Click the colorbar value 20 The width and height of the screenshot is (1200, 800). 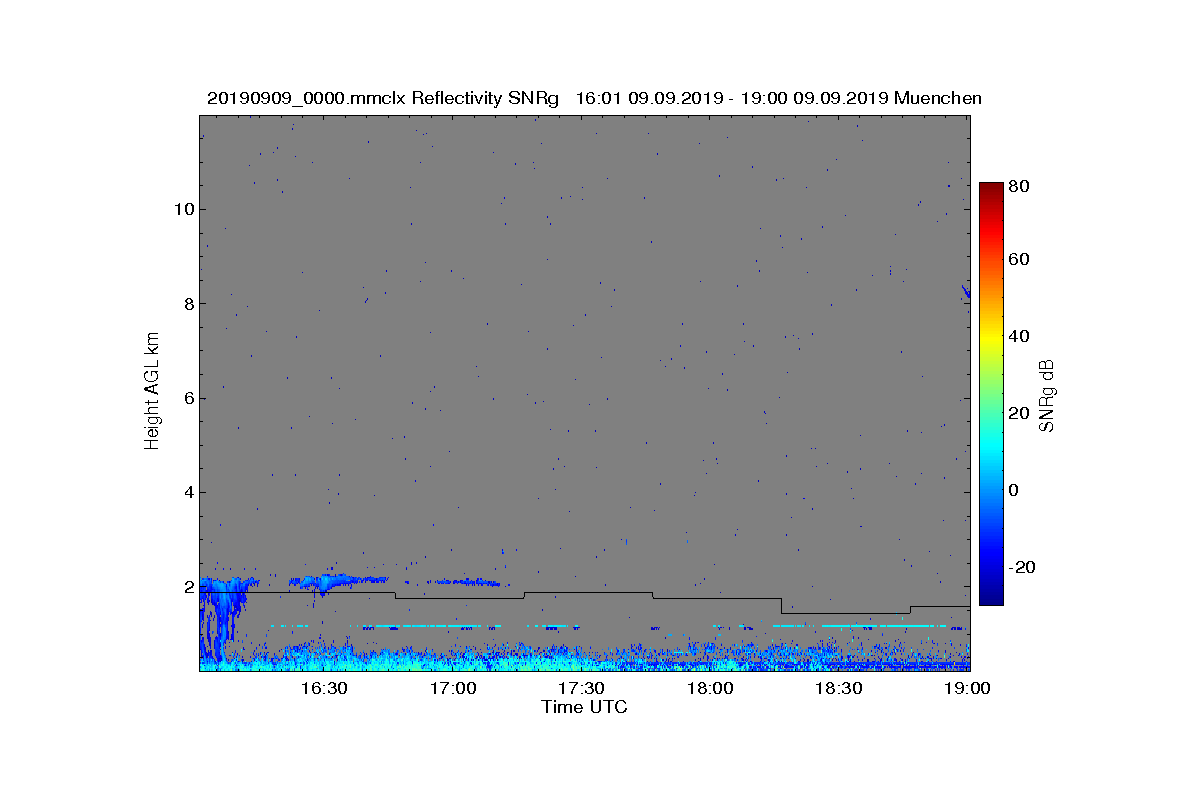(1020, 413)
